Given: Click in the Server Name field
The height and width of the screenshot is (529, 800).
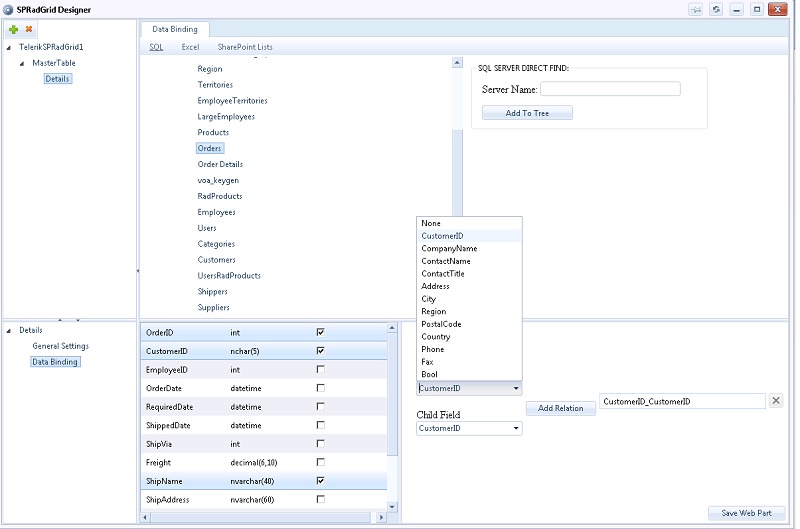Looking at the screenshot, I should tap(610, 89).
